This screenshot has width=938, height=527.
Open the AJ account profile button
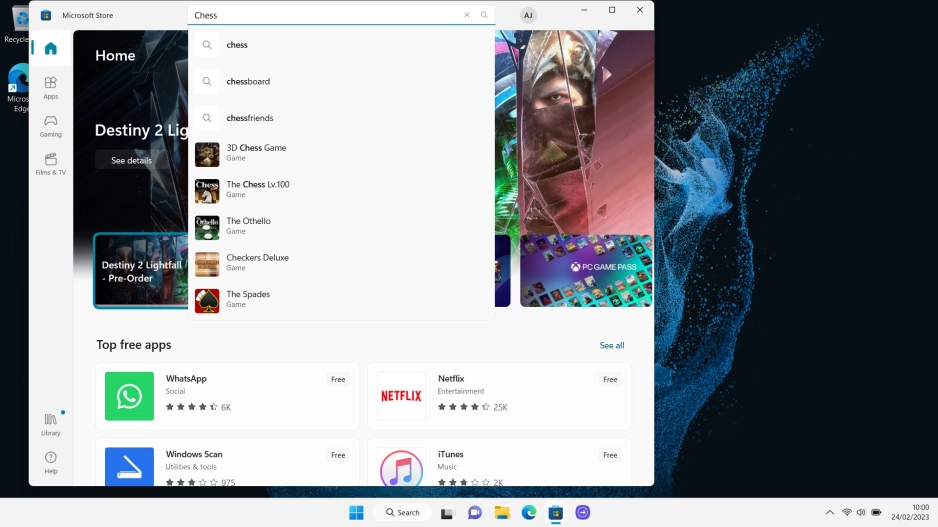click(x=528, y=16)
